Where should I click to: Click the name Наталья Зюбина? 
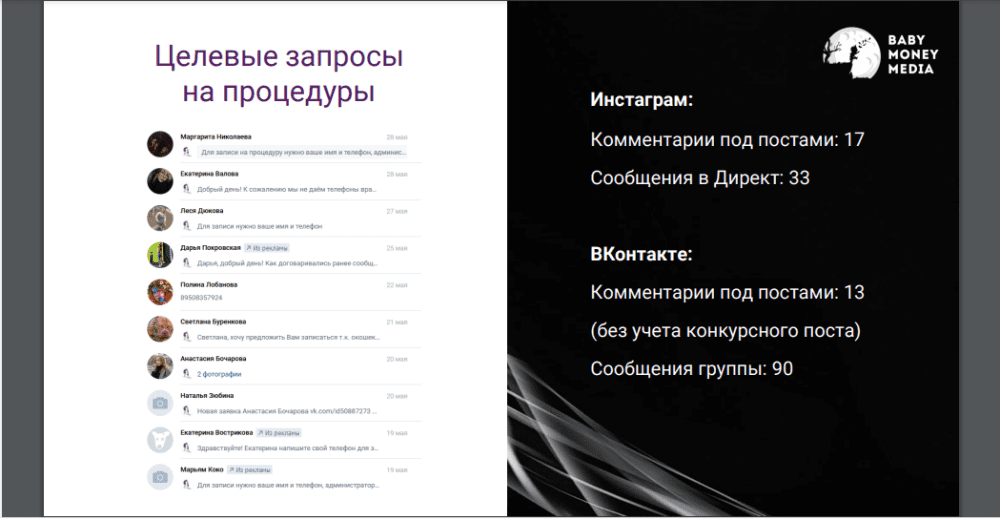pyautogui.click(x=207, y=396)
